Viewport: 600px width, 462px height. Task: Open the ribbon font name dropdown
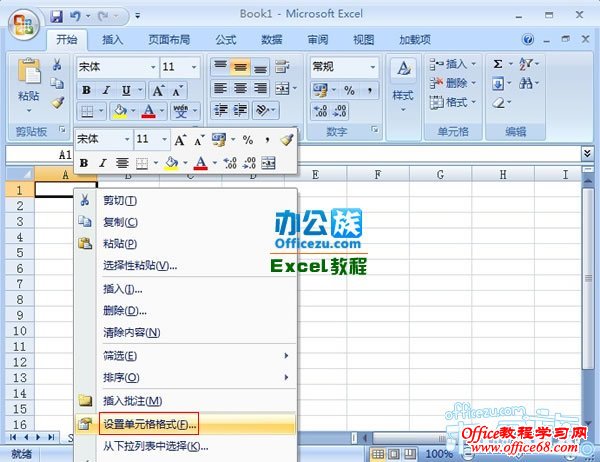click(153, 67)
